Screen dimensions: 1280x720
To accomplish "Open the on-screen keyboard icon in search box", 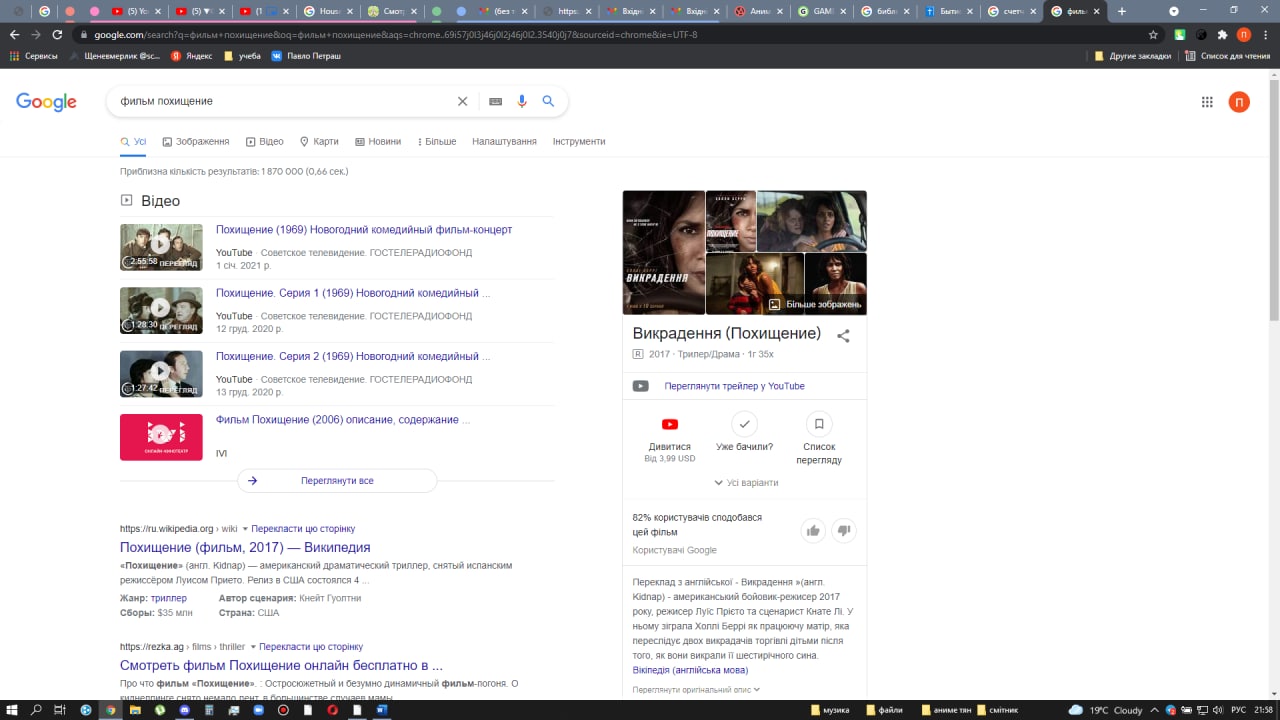I will click(495, 101).
